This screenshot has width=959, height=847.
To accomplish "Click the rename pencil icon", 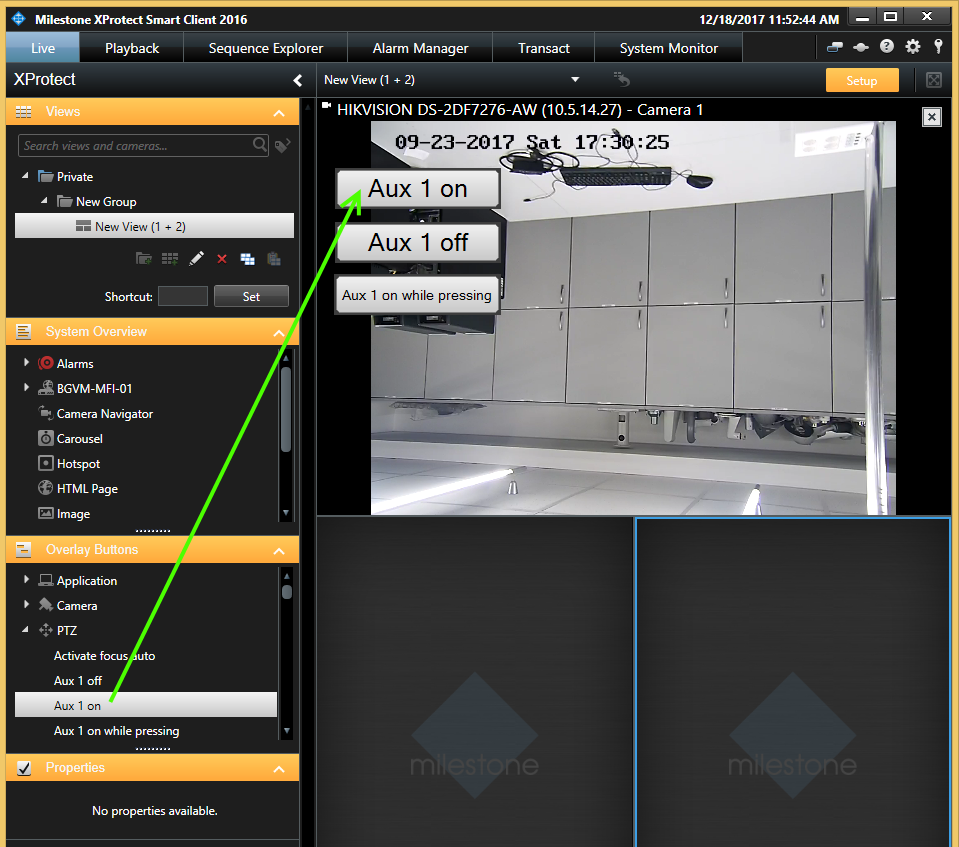I will (x=196, y=259).
